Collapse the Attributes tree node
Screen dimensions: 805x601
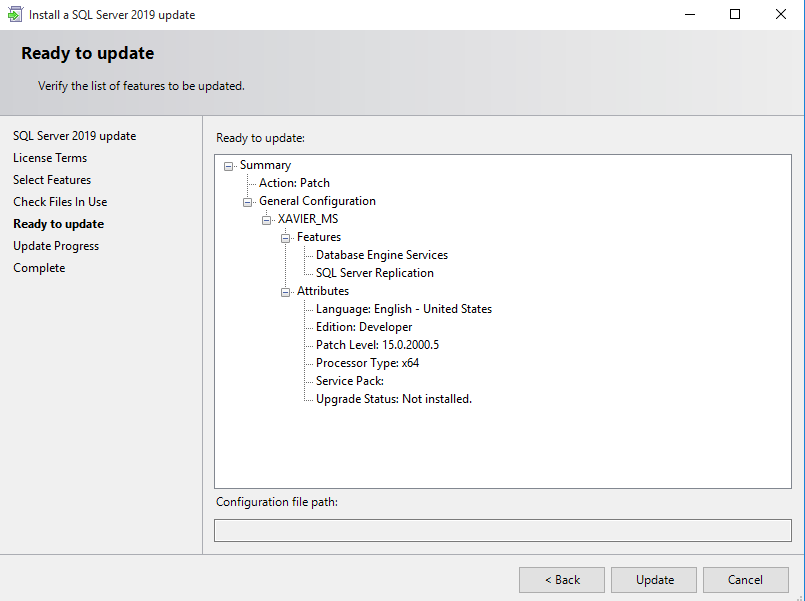(285, 292)
